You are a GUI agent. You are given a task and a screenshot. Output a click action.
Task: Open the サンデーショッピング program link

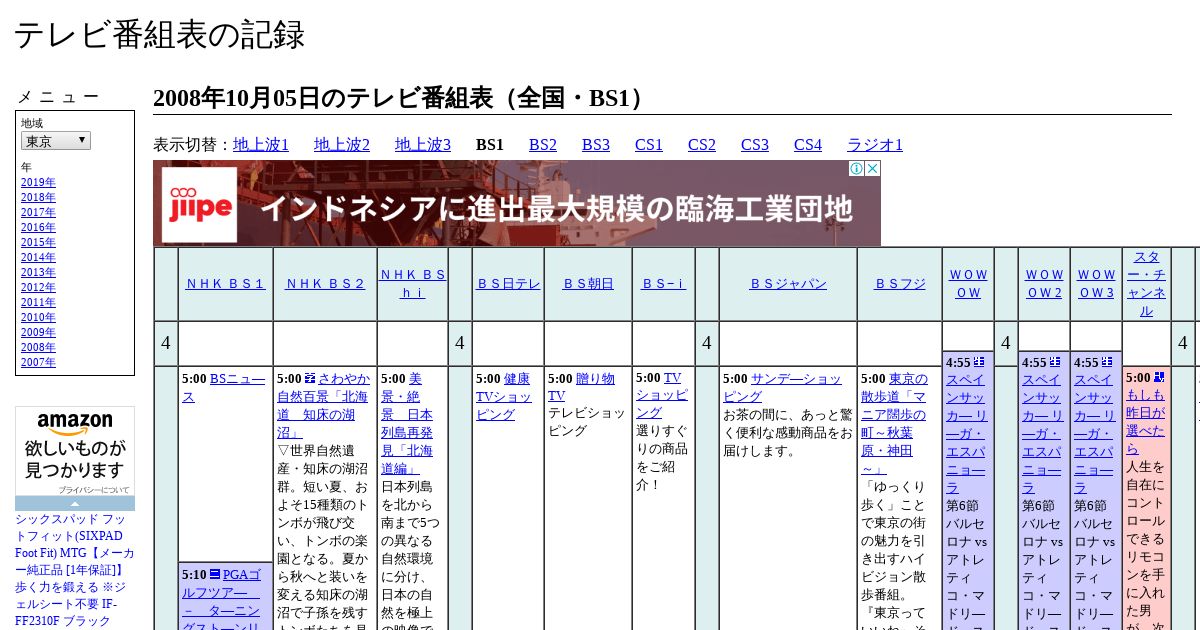(783, 388)
